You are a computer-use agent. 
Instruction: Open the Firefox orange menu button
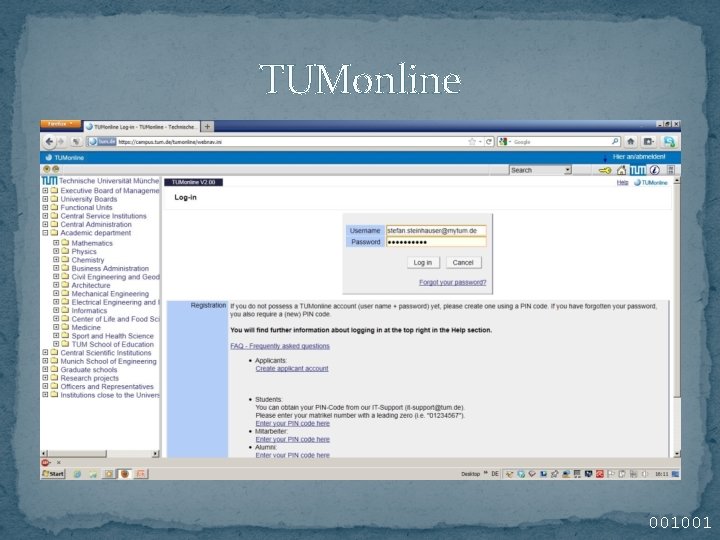coord(60,124)
